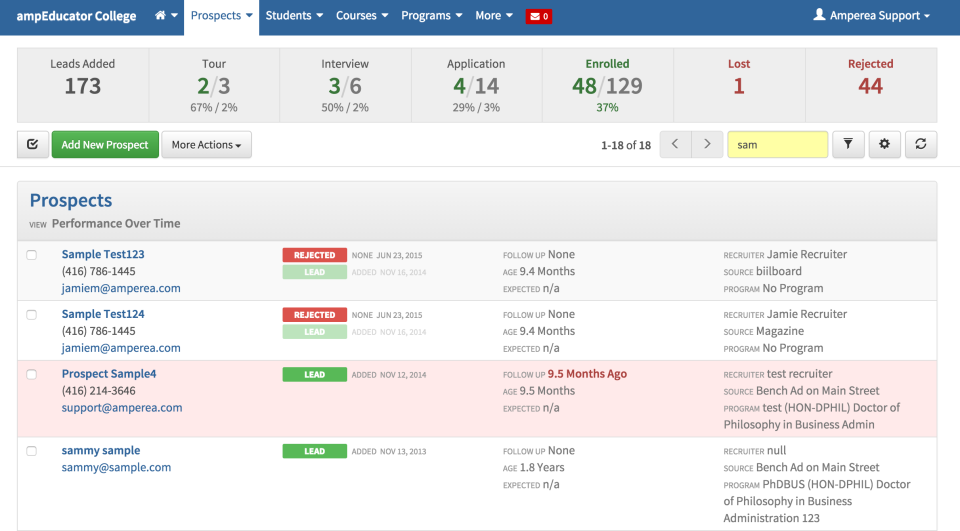This screenshot has height=531, width=960.
Task: Open Sample Test123 prospect profile
Action: 103,254
